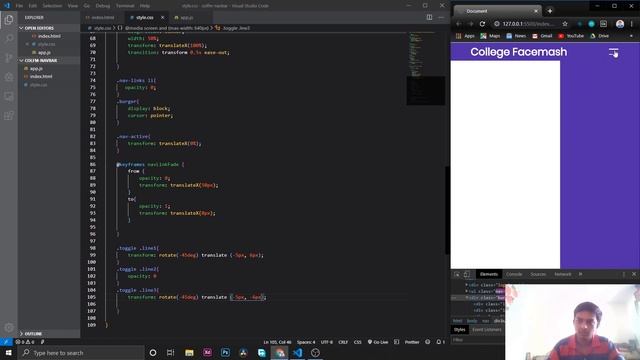640x360 pixels.
Task: Open index.html under Open Editors
Action: point(49,36)
